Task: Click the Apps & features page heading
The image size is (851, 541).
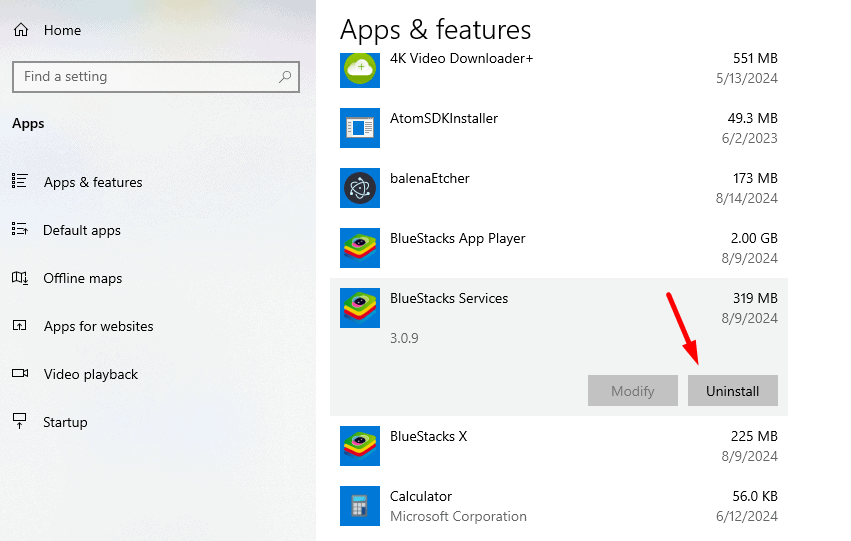Action: pos(435,30)
